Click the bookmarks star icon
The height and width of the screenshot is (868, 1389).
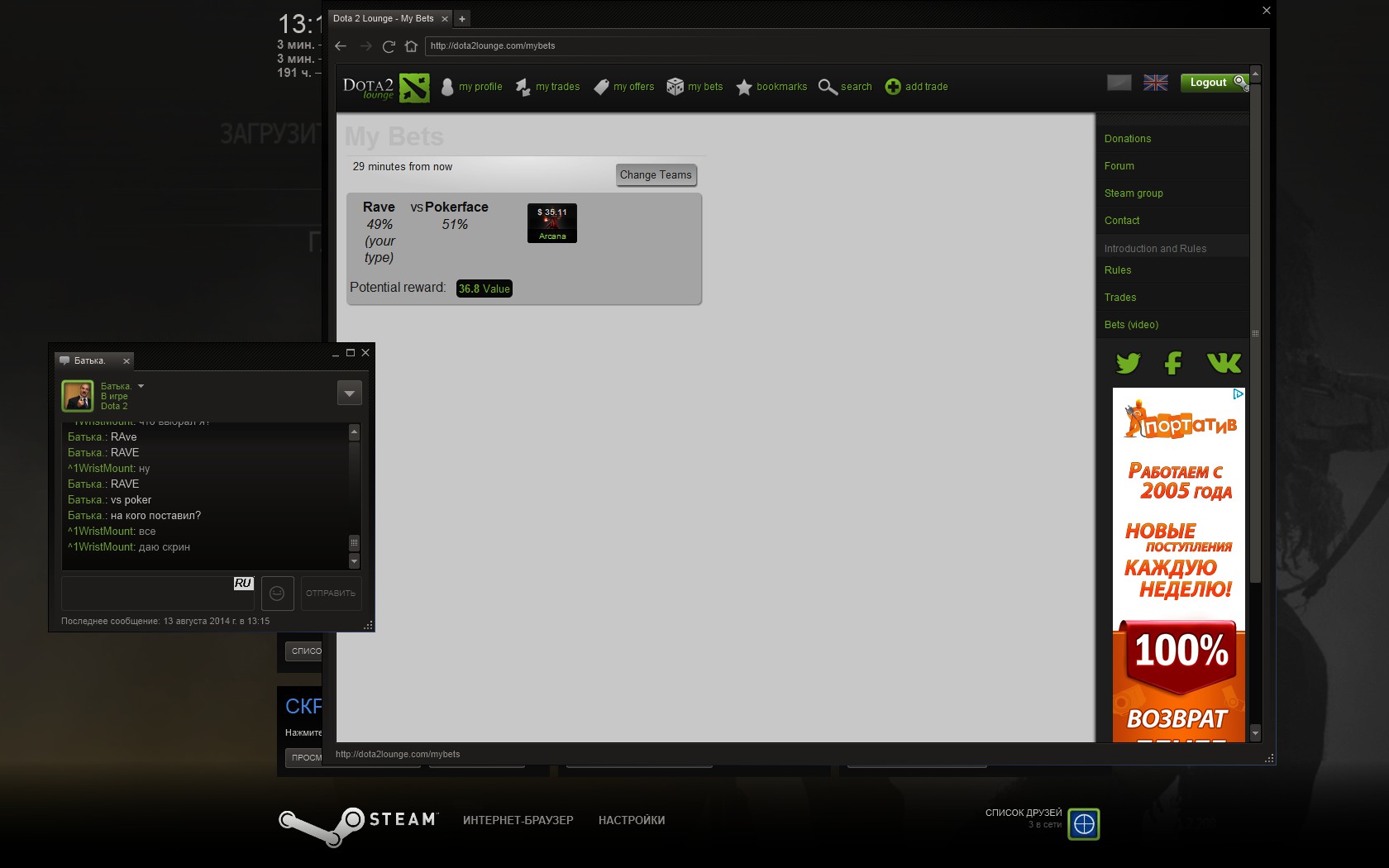point(744,87)
